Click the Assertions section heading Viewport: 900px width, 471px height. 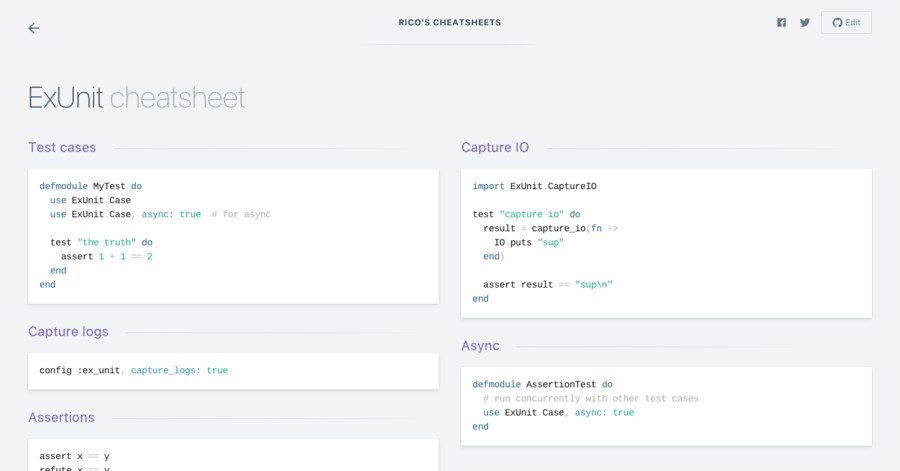[x=61, y=417]
